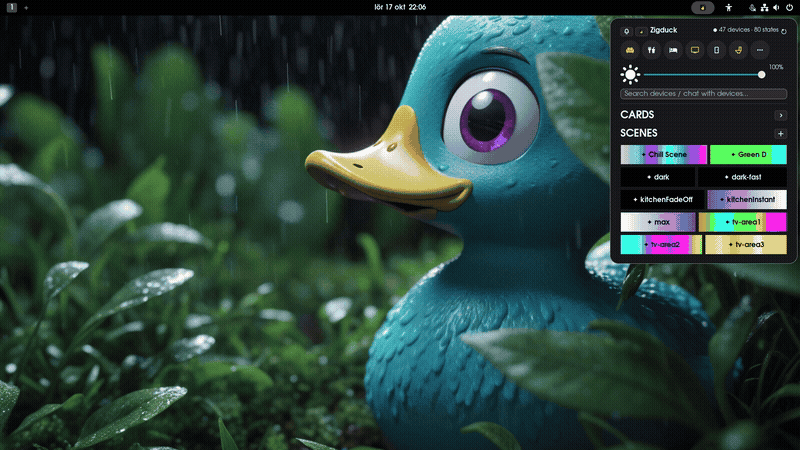Click the wired network tray icon
800x450 pixels.
coord(764,8)
